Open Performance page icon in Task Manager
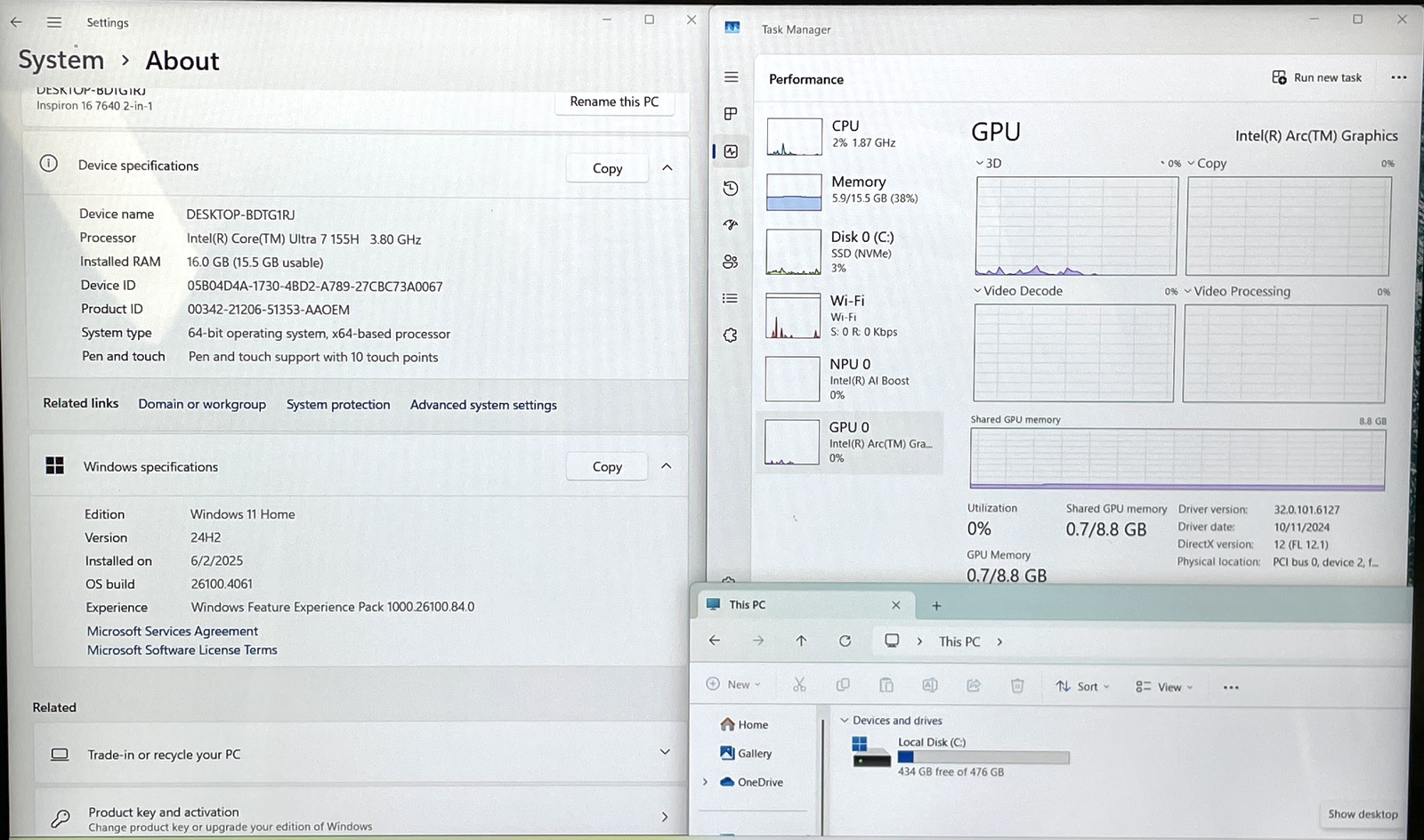Image resolution: width=1424 pixels, height=840 pixels. 731,151
